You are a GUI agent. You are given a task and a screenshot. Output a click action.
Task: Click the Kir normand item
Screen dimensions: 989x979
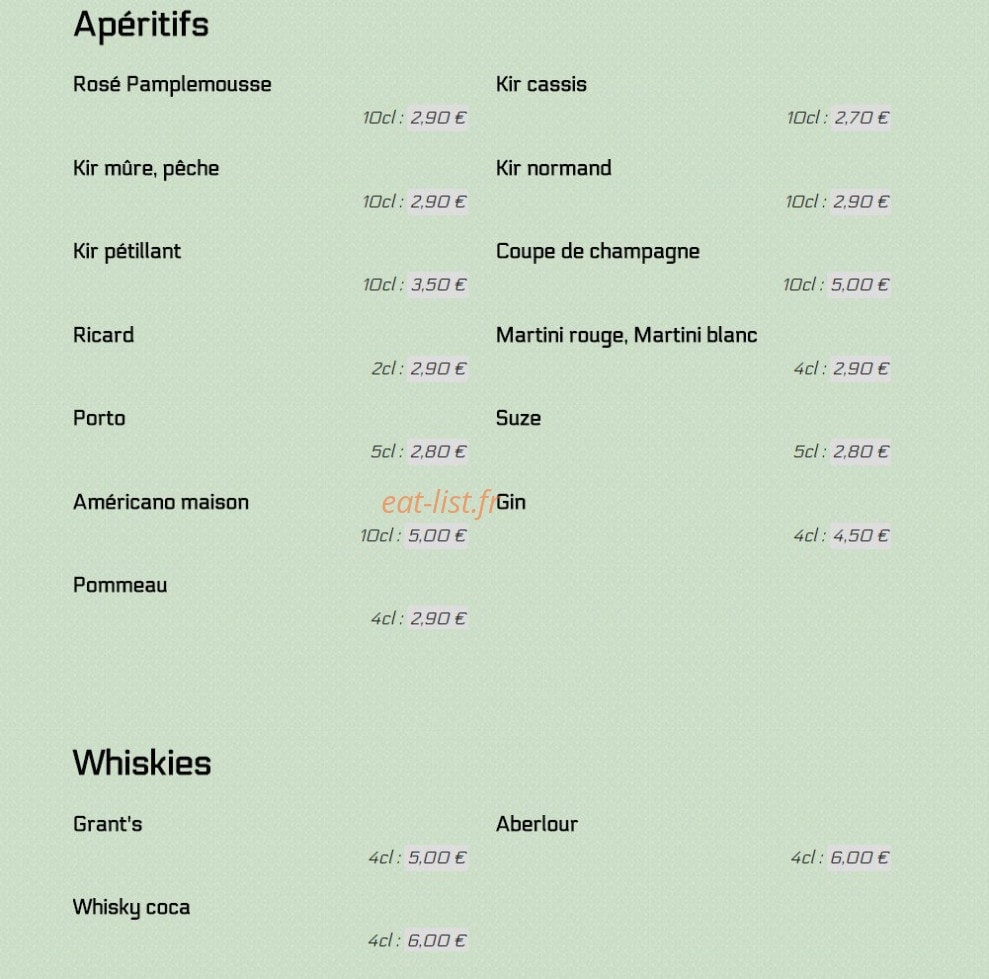click(x=554, y=168)
